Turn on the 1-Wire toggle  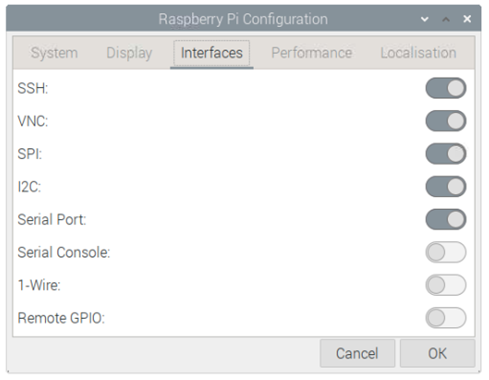click(446, 285)
